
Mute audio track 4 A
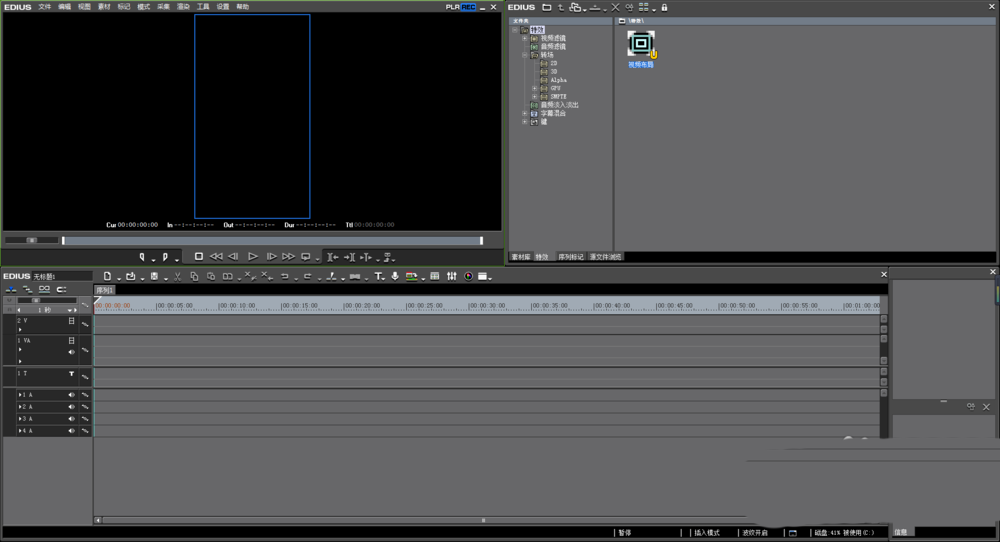click(x=71, y=431)
